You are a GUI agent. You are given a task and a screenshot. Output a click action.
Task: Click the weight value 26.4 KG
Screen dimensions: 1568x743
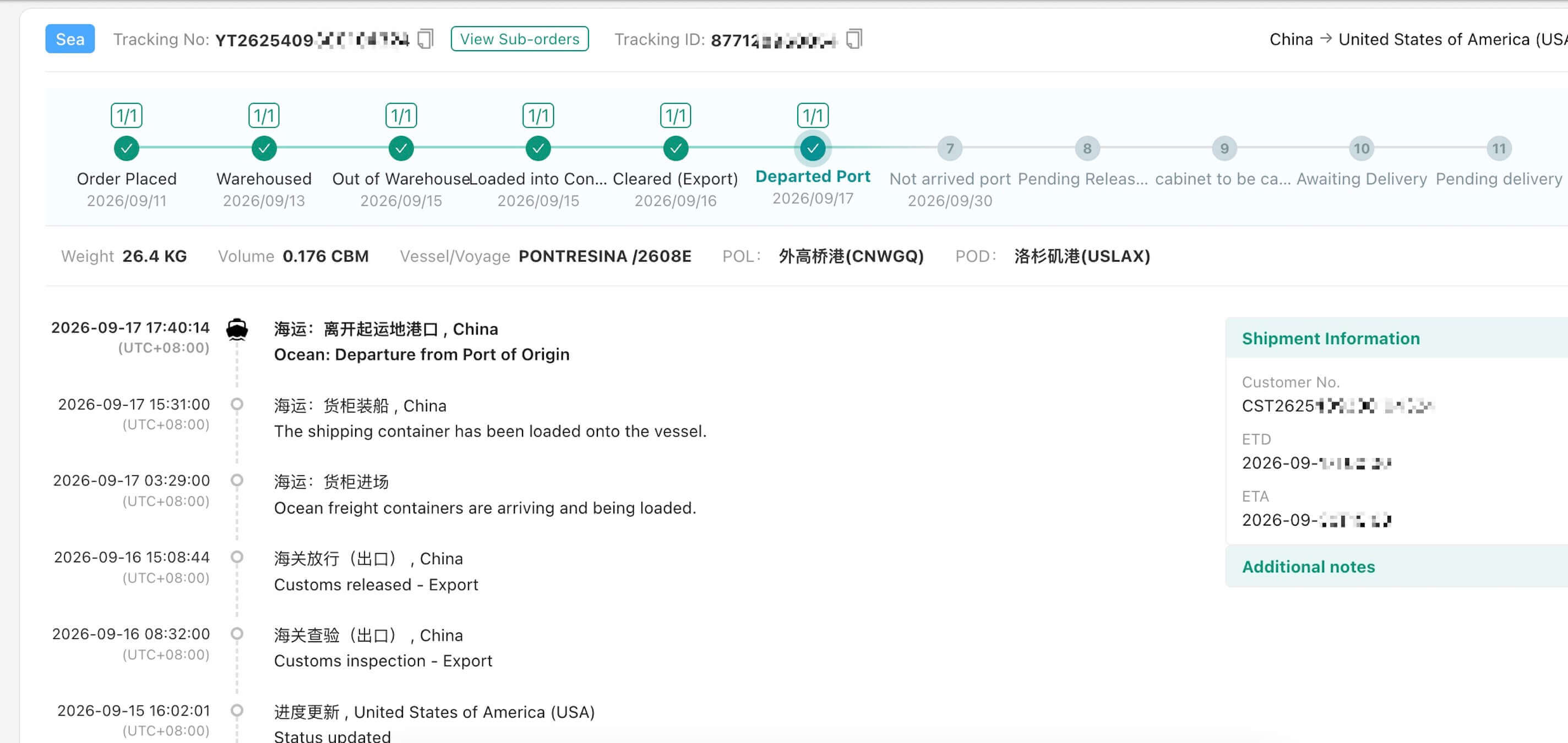[x=155, y=256]
